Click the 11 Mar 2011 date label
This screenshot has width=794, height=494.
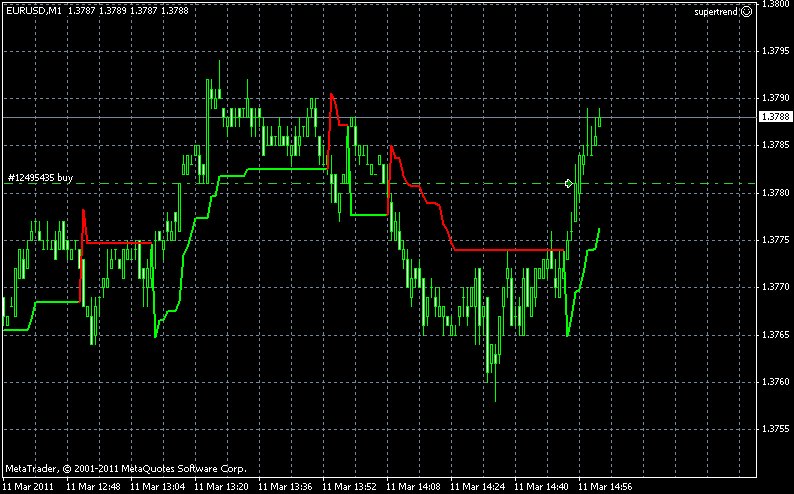[28, 487]
